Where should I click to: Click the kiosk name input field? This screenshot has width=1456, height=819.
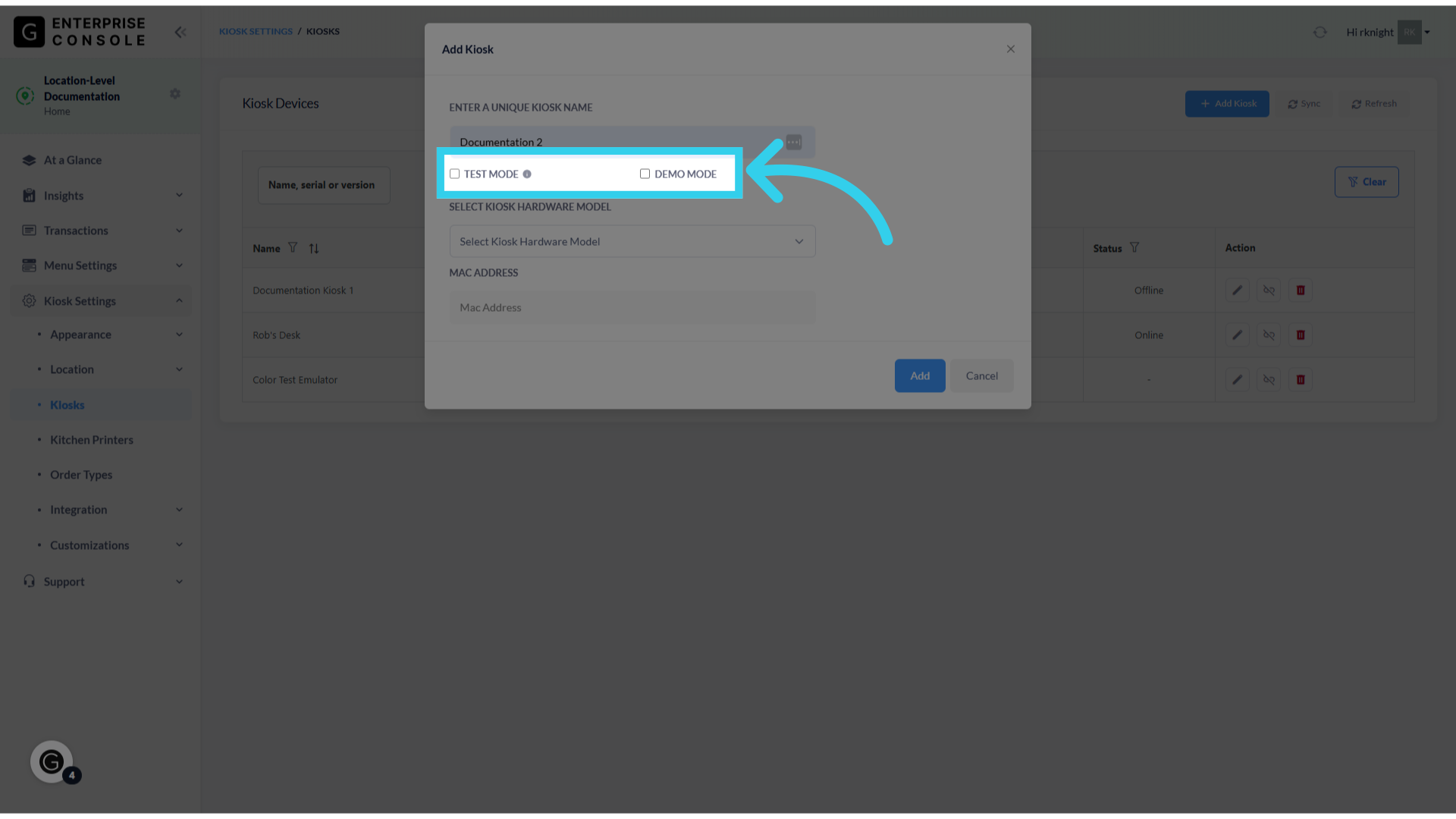pyautogui.click(x=632, y=142)
